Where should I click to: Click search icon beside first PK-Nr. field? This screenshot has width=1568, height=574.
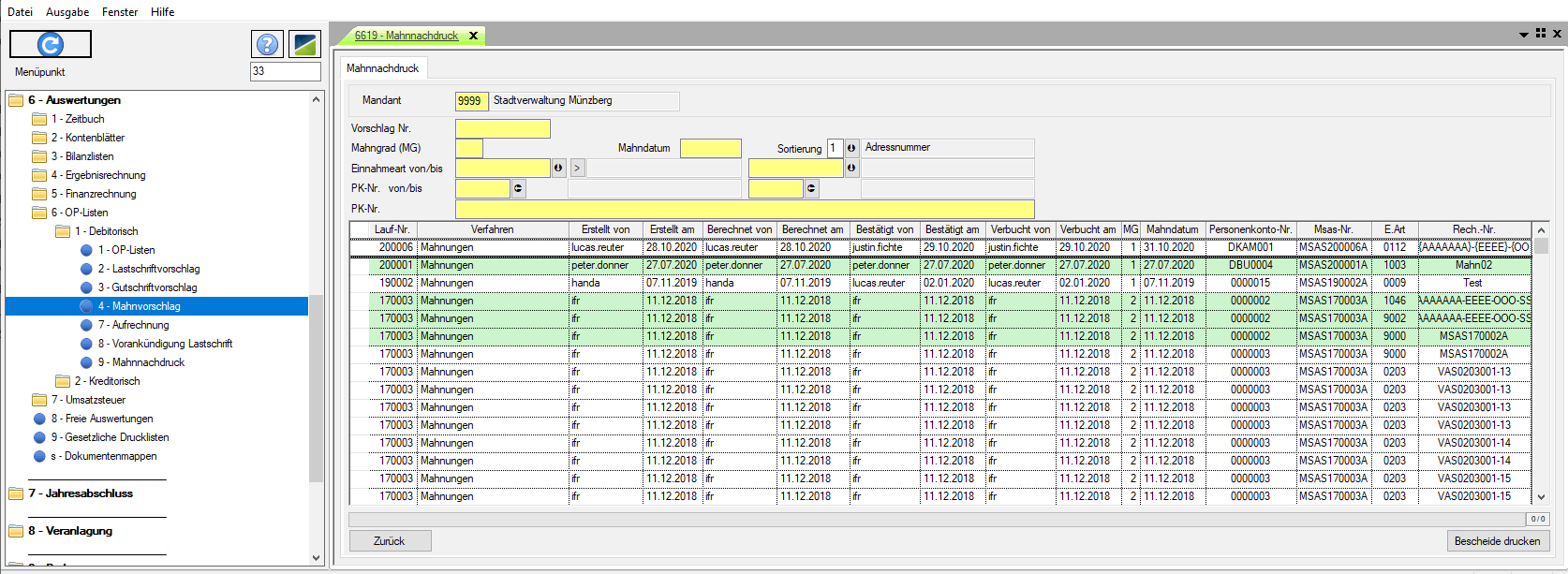pos(518,189)
